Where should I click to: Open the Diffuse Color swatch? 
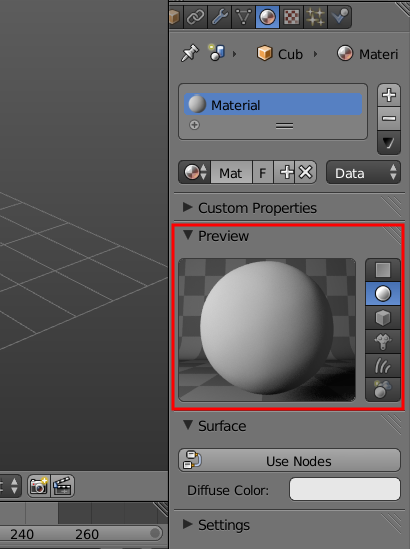click(x=345, y=489)
